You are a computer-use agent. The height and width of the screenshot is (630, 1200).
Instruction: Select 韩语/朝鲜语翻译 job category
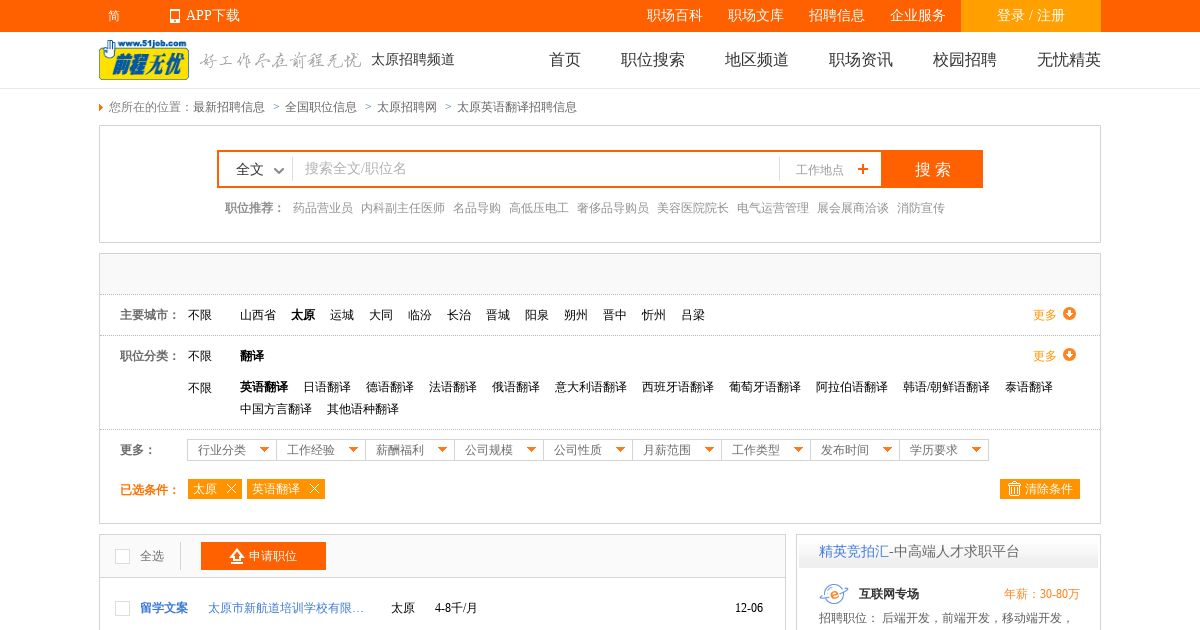[946, 387]
